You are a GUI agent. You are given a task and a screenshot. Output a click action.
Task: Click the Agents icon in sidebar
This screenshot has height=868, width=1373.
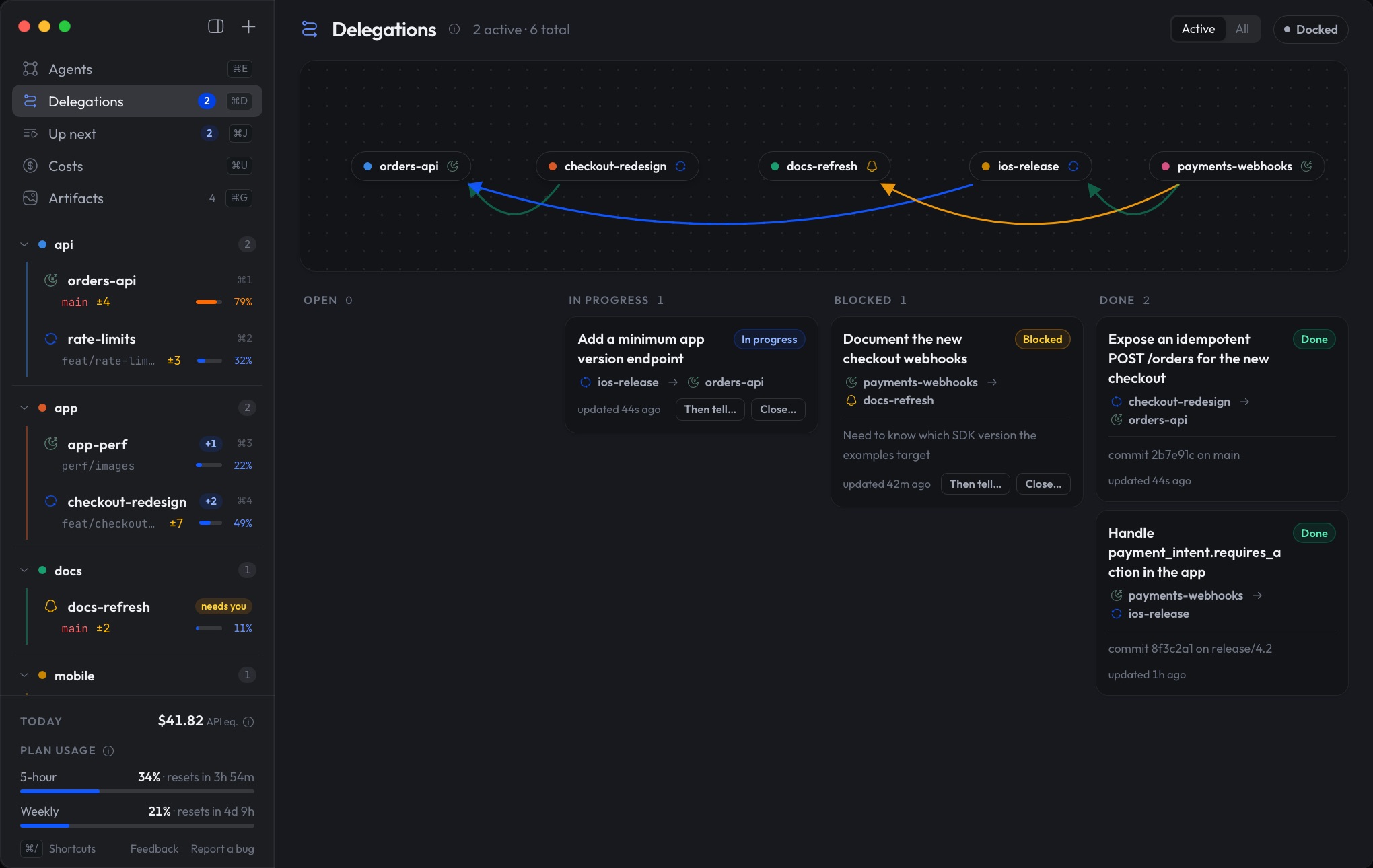[x=30, y=69]
